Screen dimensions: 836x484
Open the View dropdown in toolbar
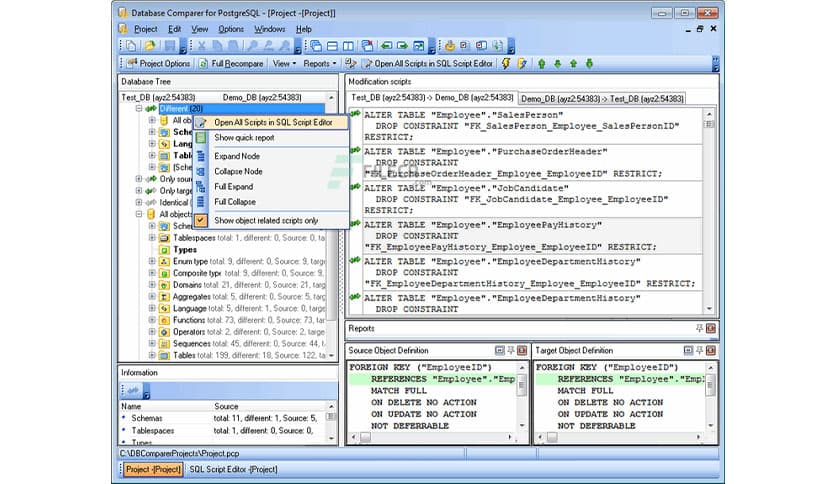pos(284,63)
